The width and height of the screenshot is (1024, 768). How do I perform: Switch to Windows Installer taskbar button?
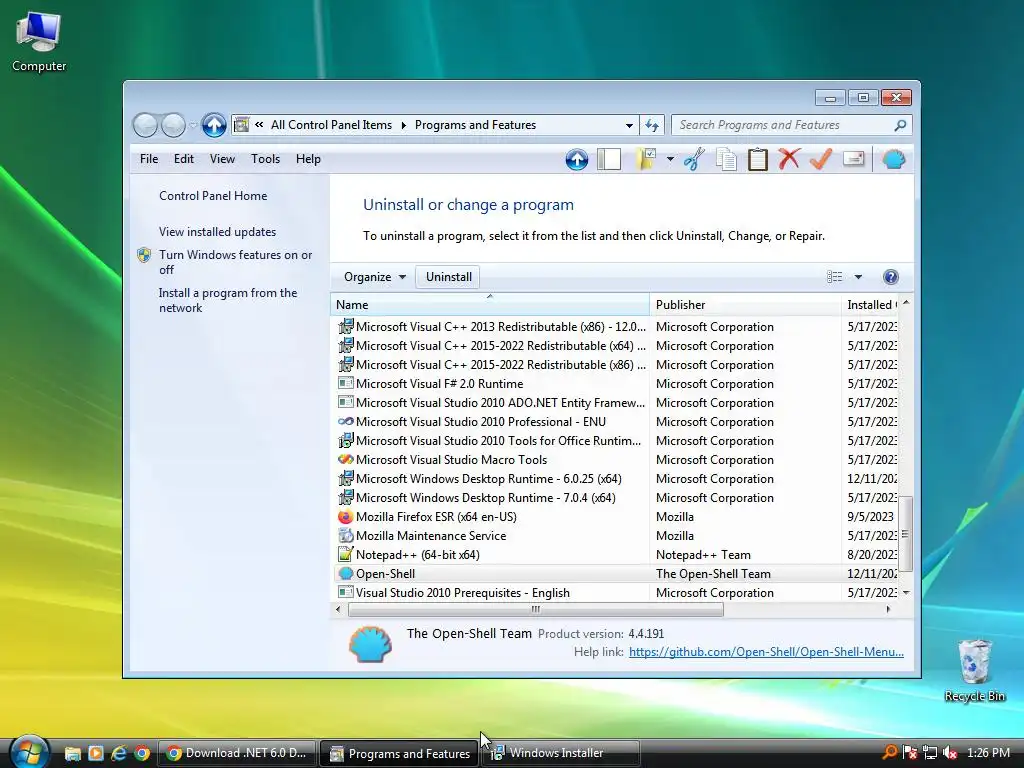click(562, 753)
